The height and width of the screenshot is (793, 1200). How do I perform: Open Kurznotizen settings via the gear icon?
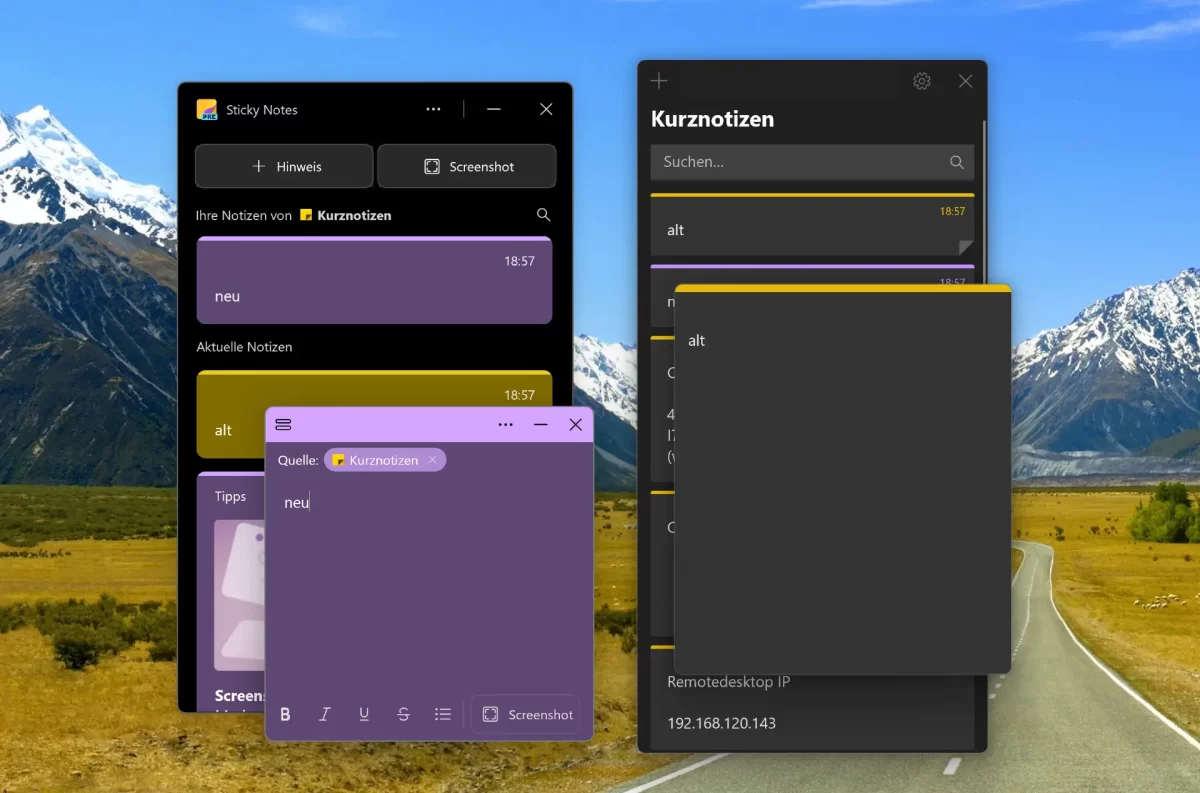921,81
